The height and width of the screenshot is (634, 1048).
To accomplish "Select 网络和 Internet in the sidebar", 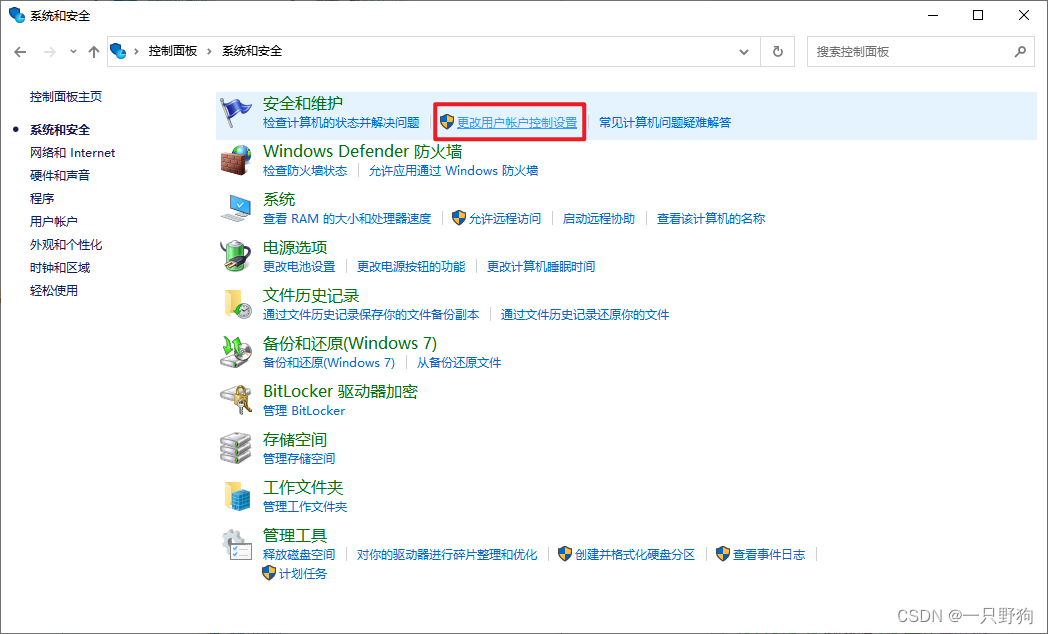I will click(72, 153).
